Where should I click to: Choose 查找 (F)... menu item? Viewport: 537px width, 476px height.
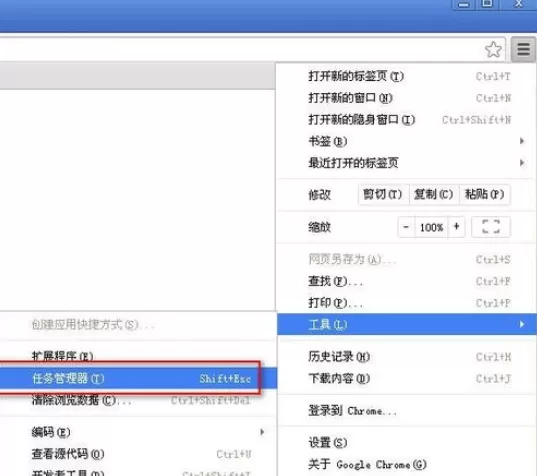[406, 281]
